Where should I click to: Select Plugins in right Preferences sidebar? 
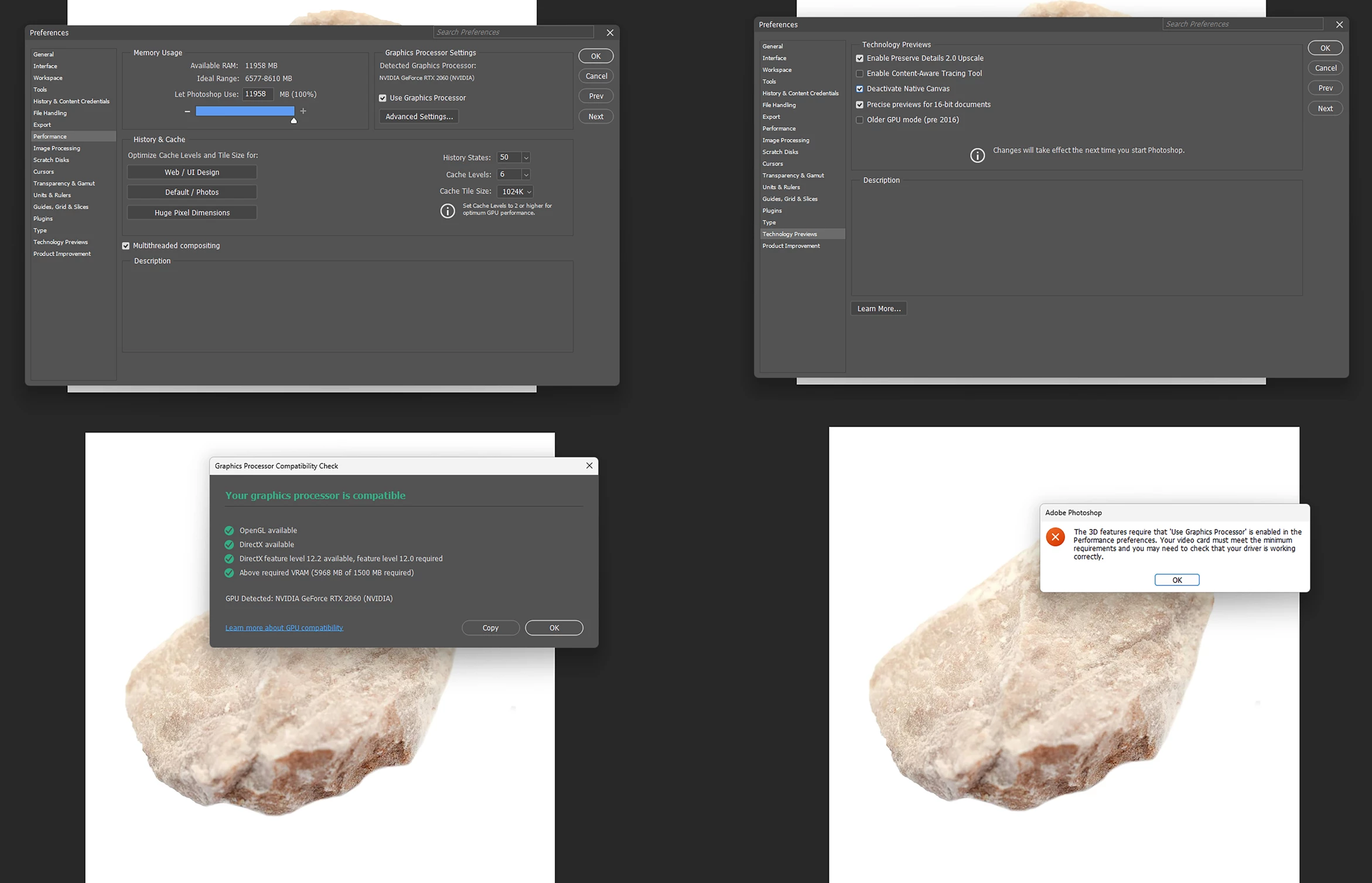tap(772, 210)
